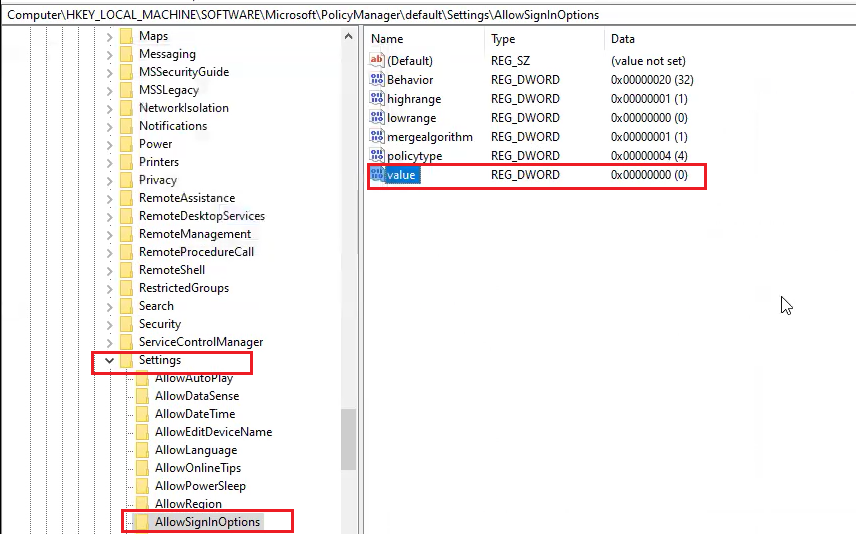Click the policytype DWORD icon
Screen dimensions: 856x534
click(376, 155)
